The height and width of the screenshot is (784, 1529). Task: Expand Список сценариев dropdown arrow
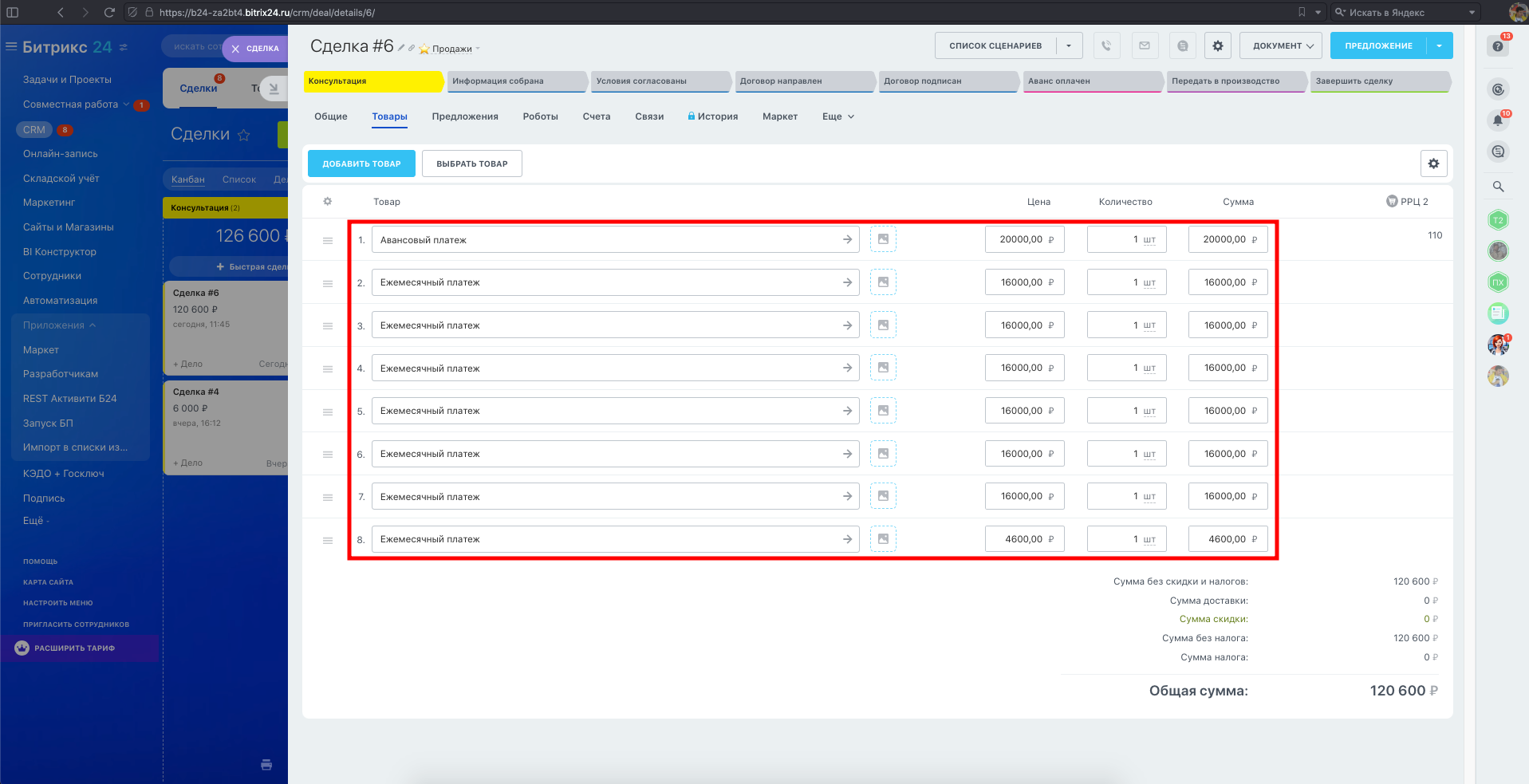point(1069,46)
